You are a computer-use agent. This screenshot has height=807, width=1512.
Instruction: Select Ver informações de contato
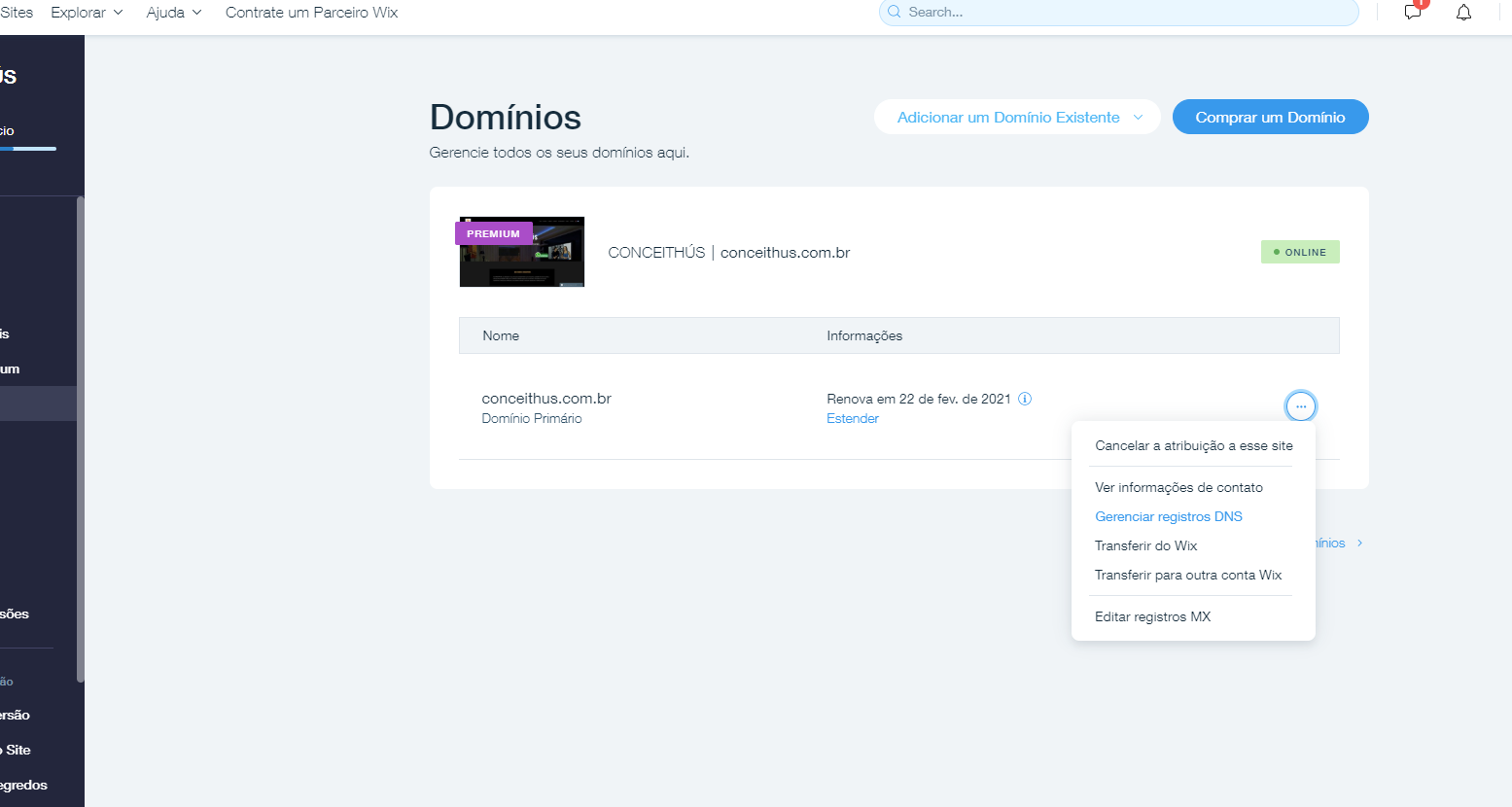tap(1178, 487)
